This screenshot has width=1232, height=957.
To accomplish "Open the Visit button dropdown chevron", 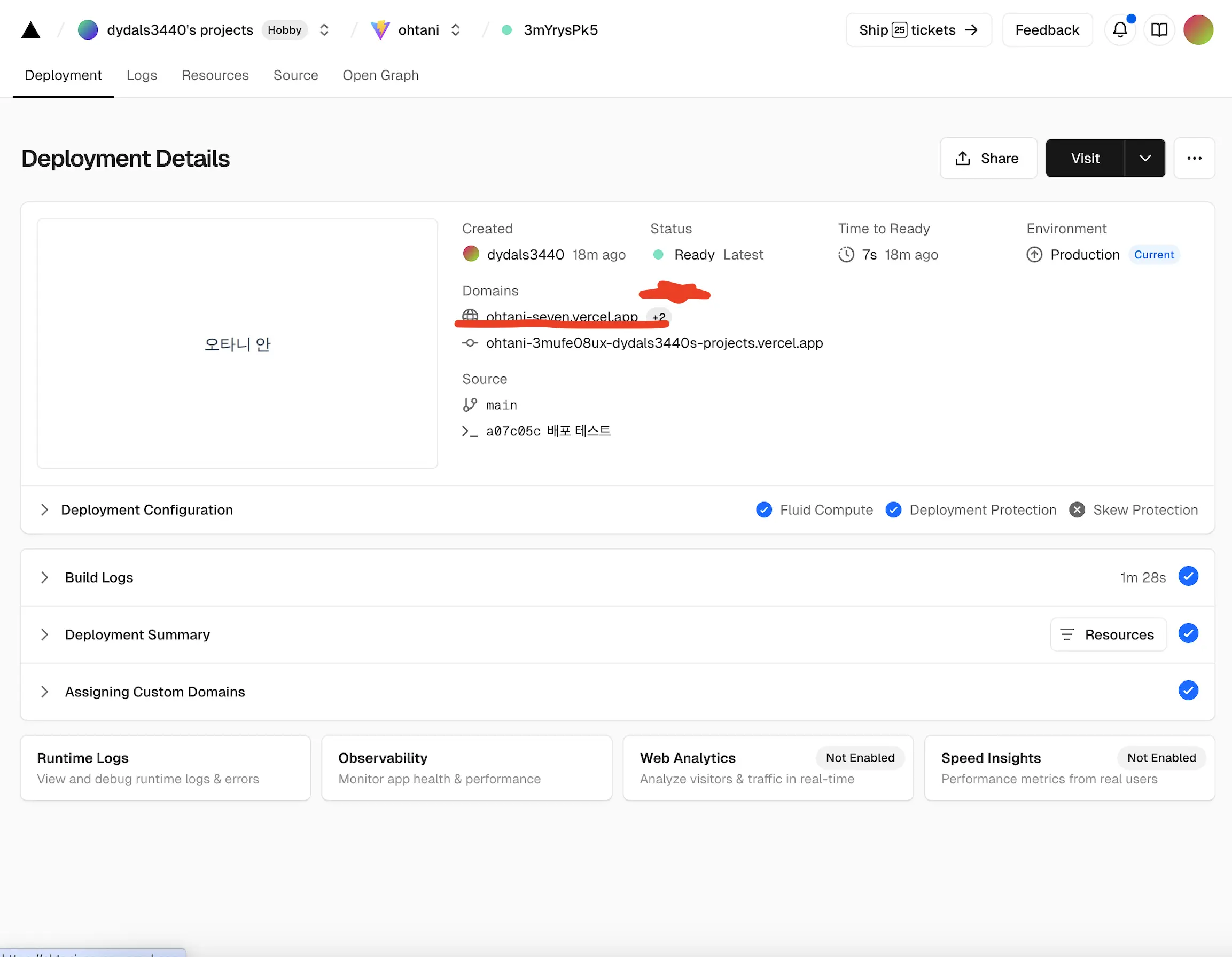I will click(1145, 159).
